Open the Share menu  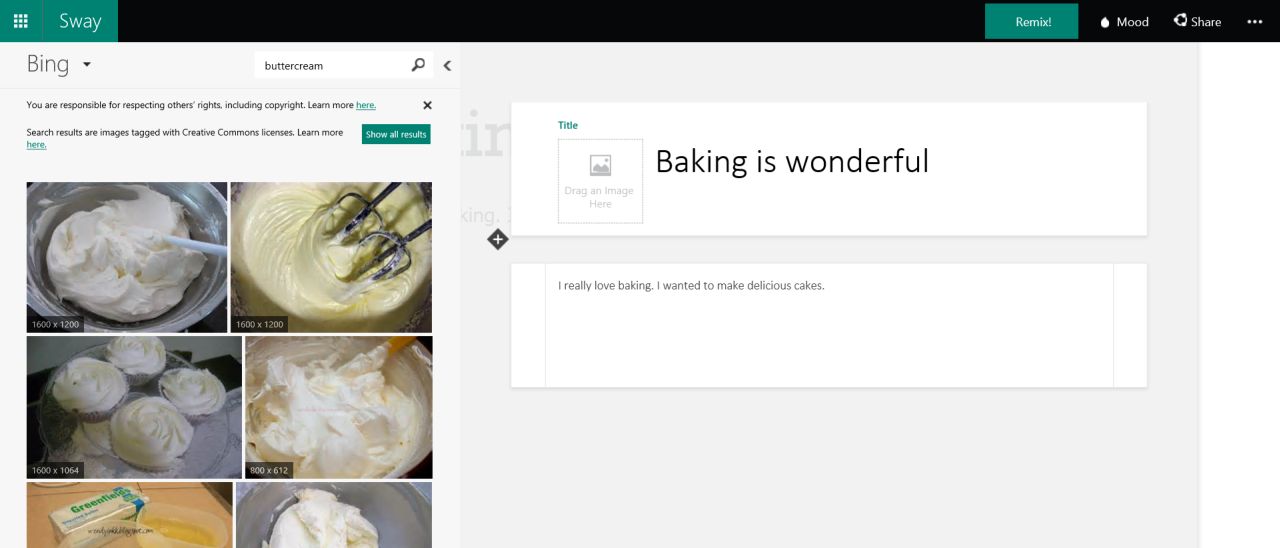click(x=1197, y=21)
